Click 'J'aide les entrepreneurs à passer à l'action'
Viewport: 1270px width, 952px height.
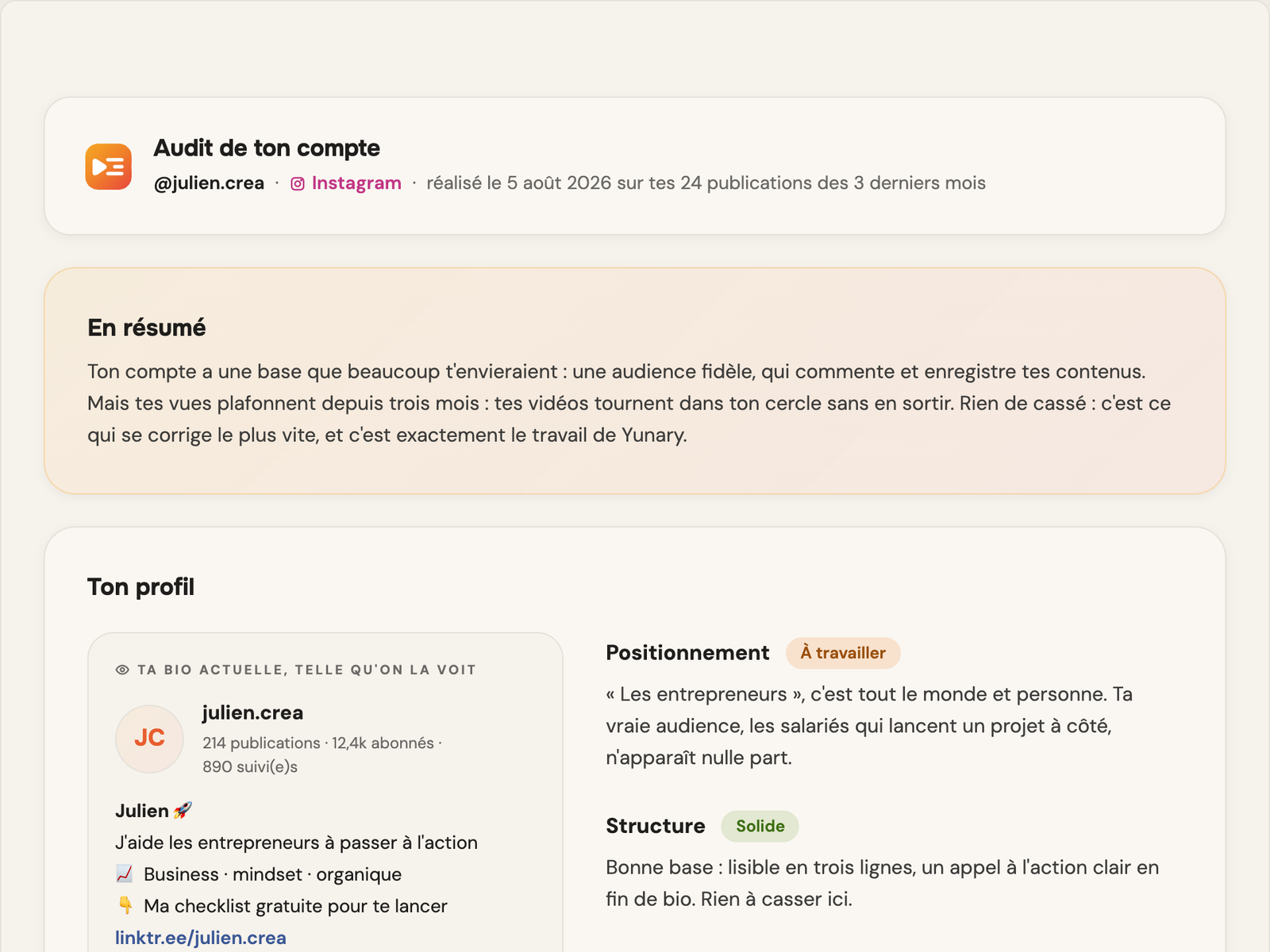click(296, 843)
